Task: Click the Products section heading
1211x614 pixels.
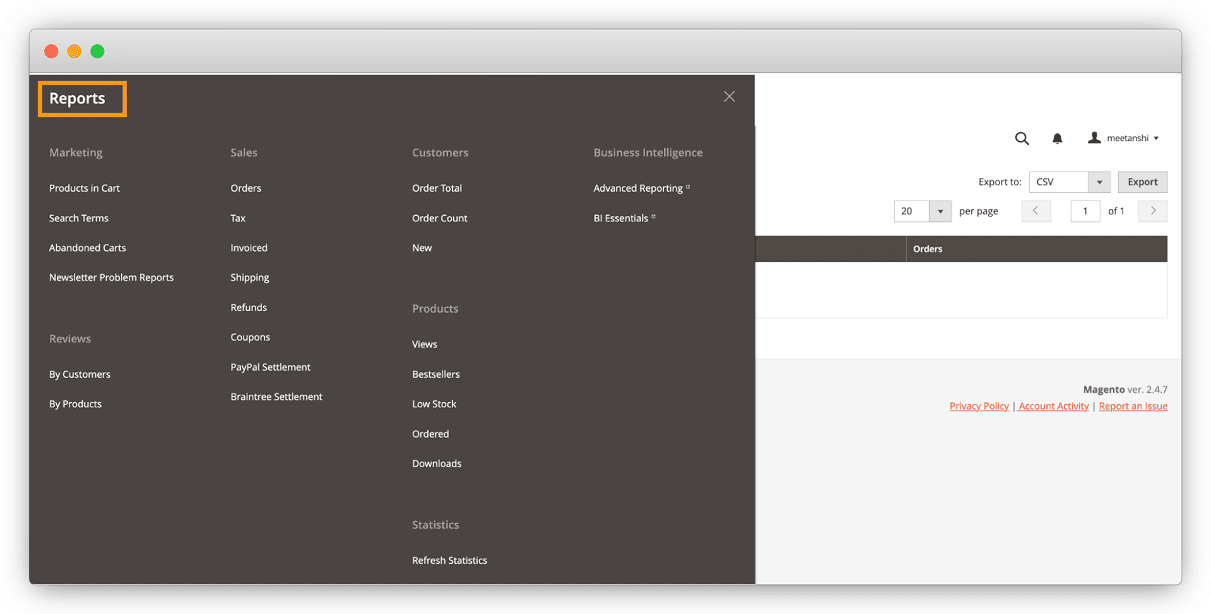Action: click(x=435, y=309)
